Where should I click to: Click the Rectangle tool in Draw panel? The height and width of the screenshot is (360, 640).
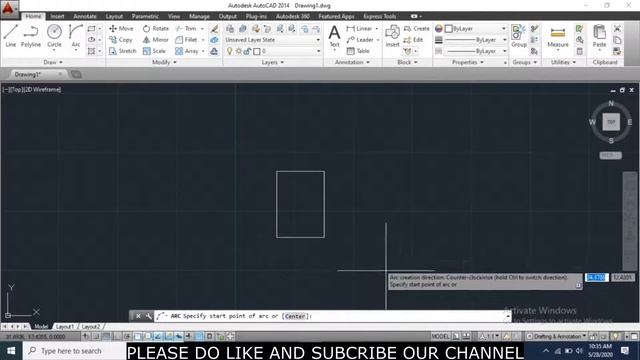[91, 29]
